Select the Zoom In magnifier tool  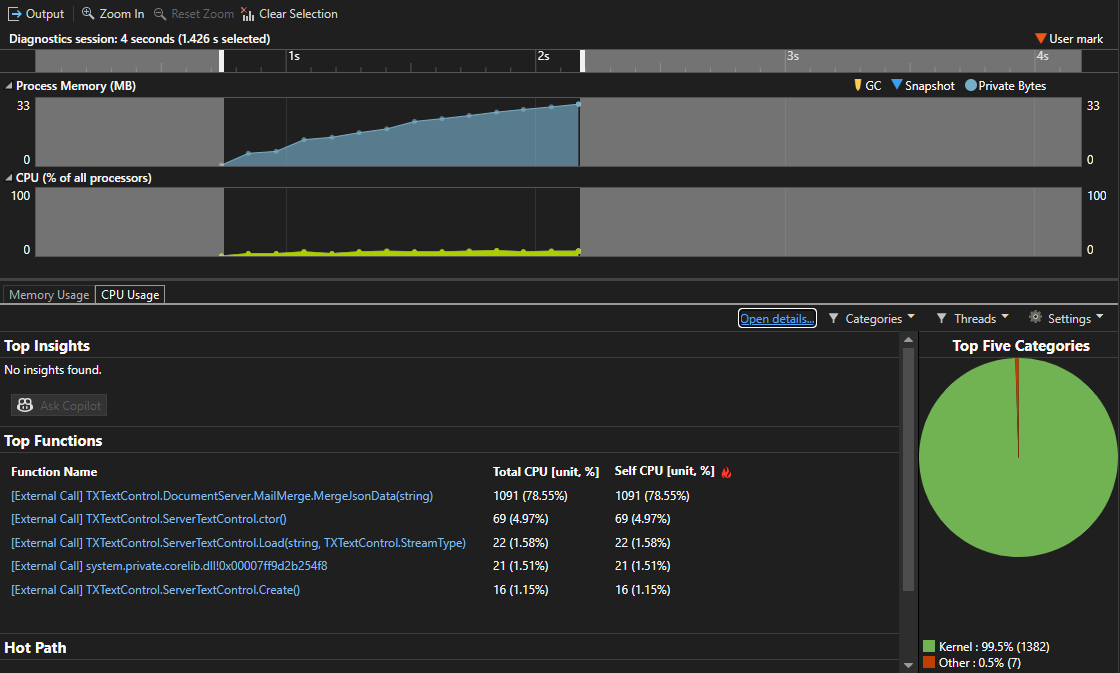click(x=90, y=13)
